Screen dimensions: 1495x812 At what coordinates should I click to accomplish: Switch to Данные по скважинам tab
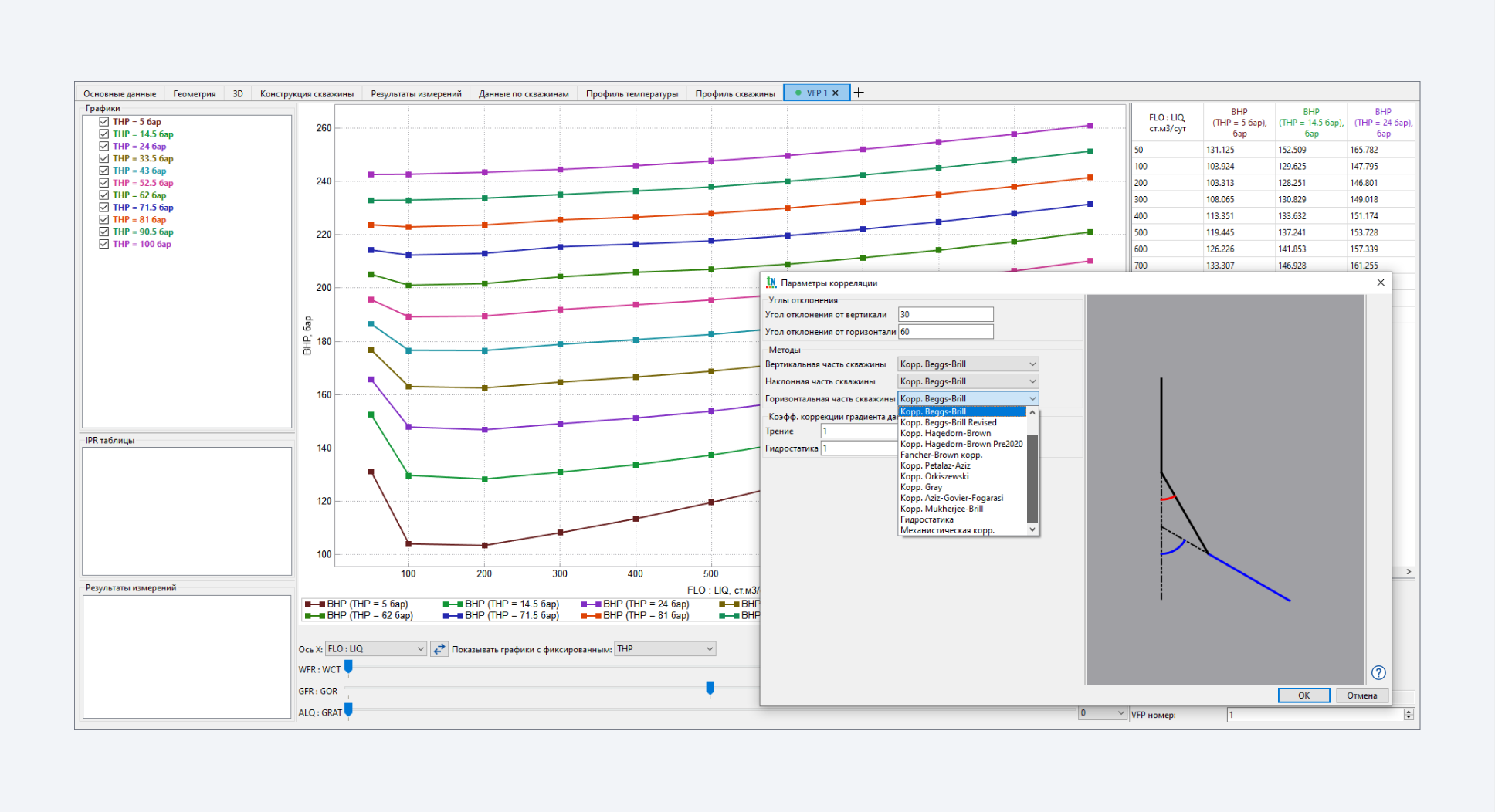point(524,93)
